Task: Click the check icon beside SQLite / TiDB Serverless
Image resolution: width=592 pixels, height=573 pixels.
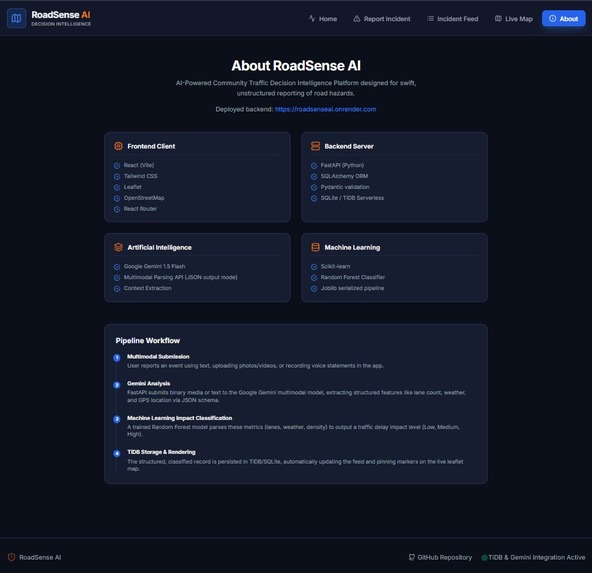Action: coord(314,198)
